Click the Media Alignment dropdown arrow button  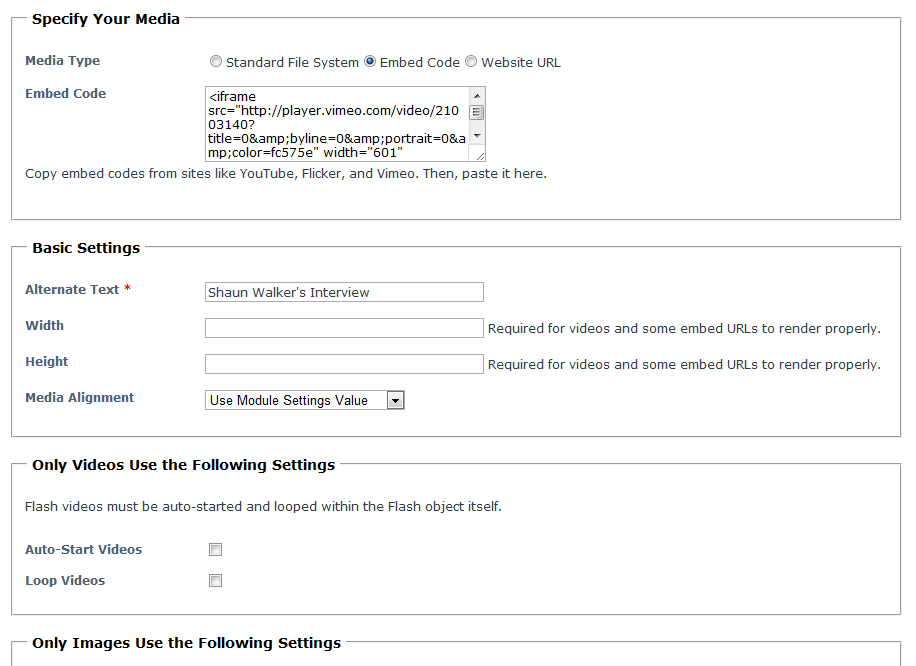coord(395,400)
